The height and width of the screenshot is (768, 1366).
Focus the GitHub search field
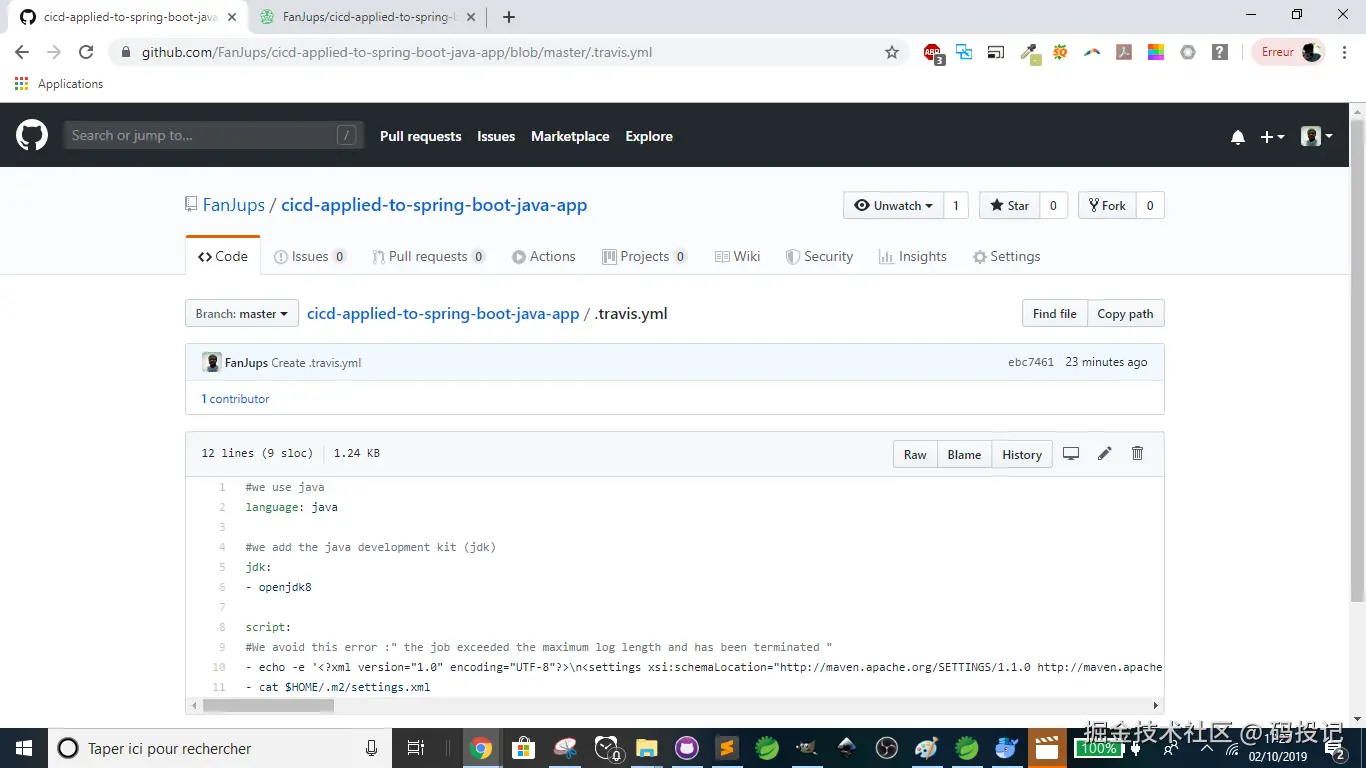tap(213, 135)
